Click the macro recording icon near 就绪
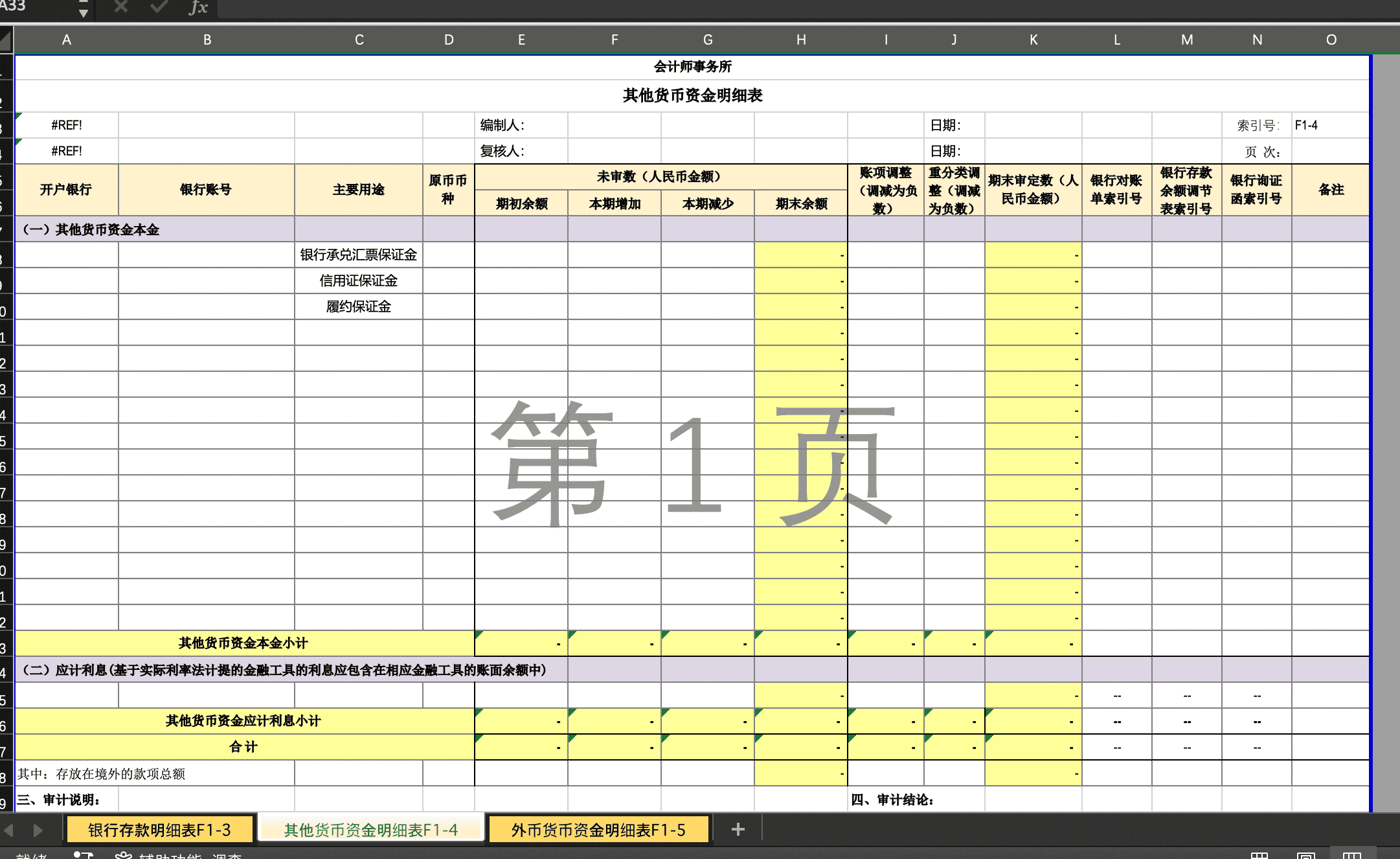This screenshot has height=859, width=1400. 84,855
